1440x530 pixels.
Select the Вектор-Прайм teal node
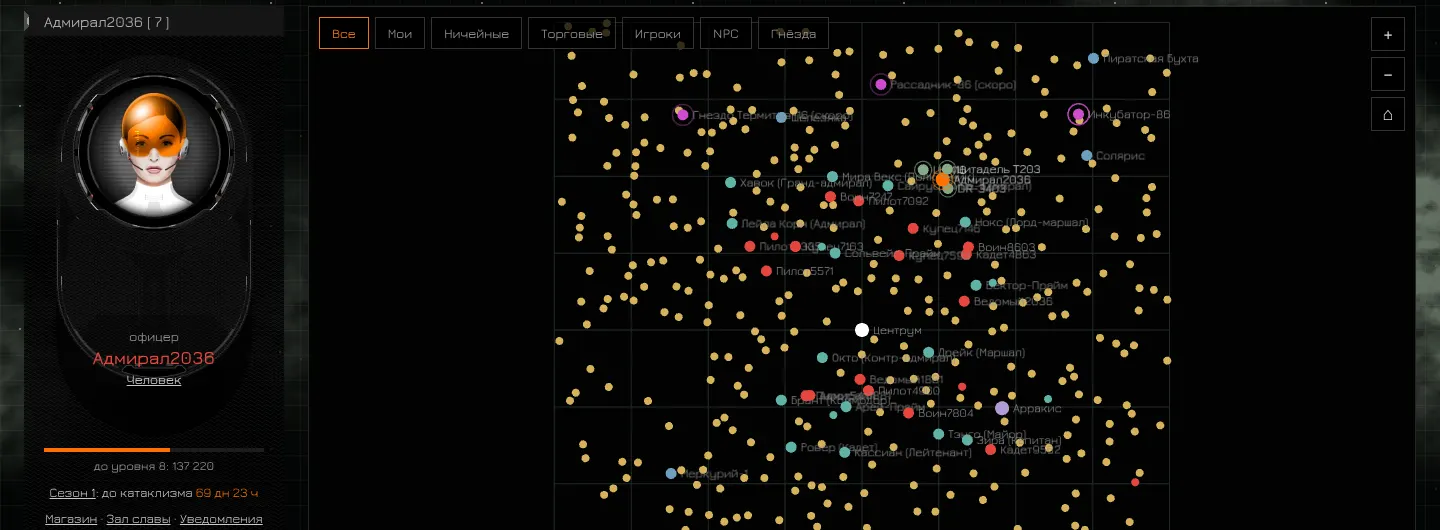976,285
